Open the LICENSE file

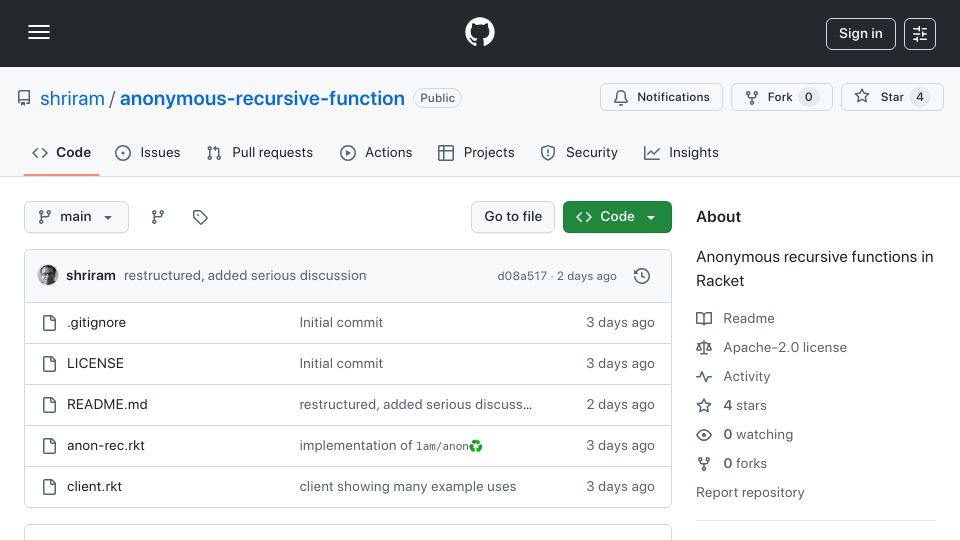(x=95, y=364)
